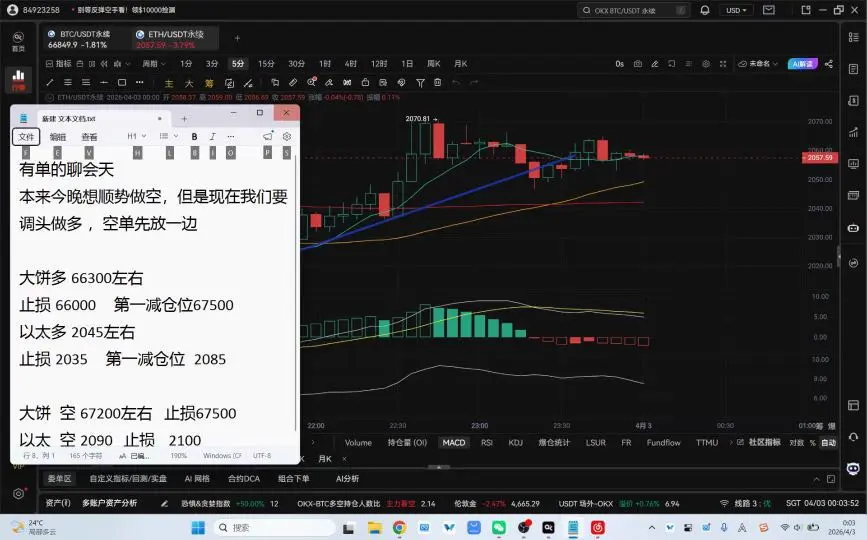Apply bold formatting in Notepad

click(194, 137)
